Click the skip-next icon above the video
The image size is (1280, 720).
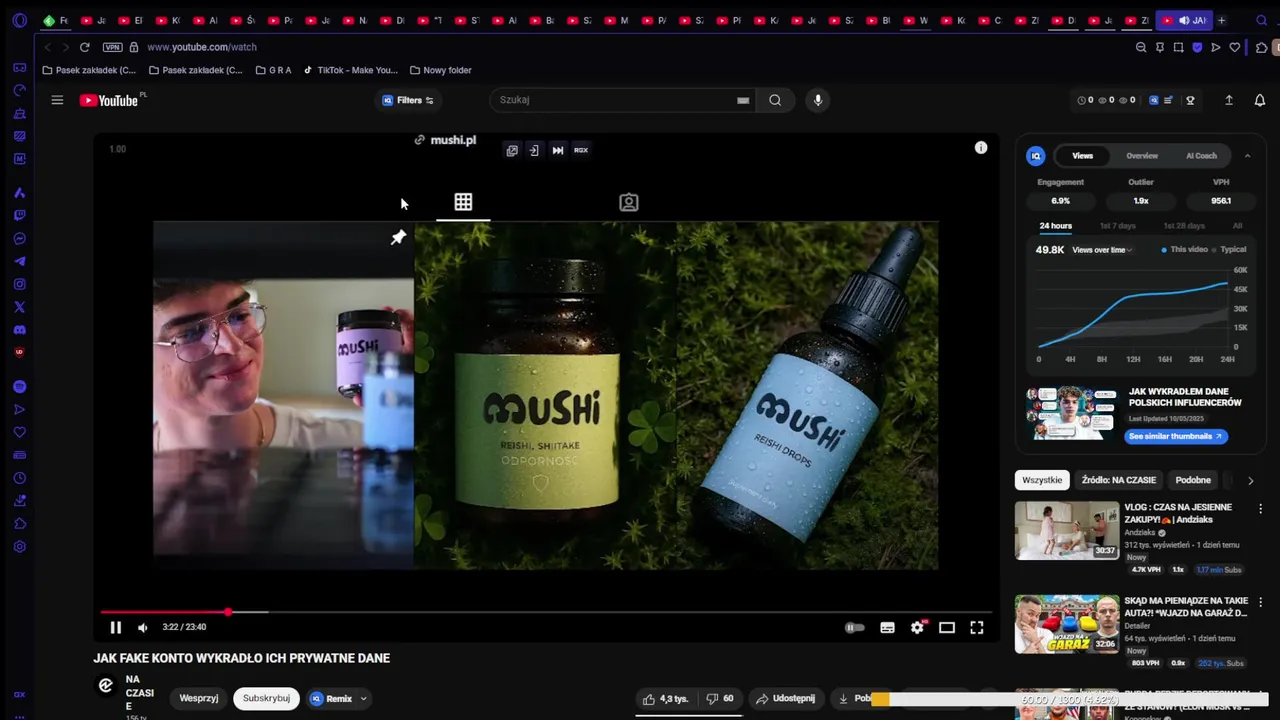(558, 150)
